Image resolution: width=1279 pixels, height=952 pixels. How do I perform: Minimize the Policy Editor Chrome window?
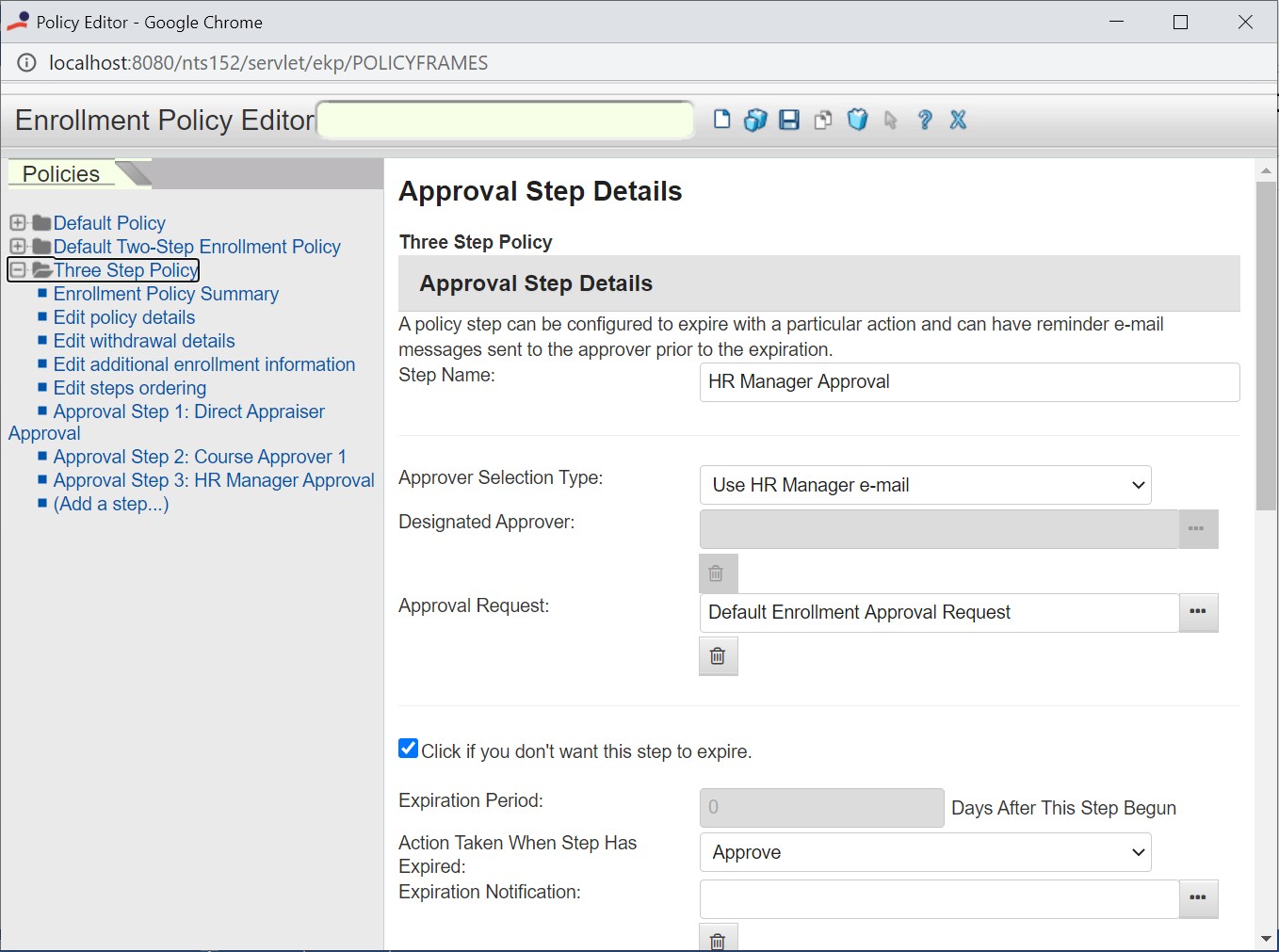[1117, 22]
